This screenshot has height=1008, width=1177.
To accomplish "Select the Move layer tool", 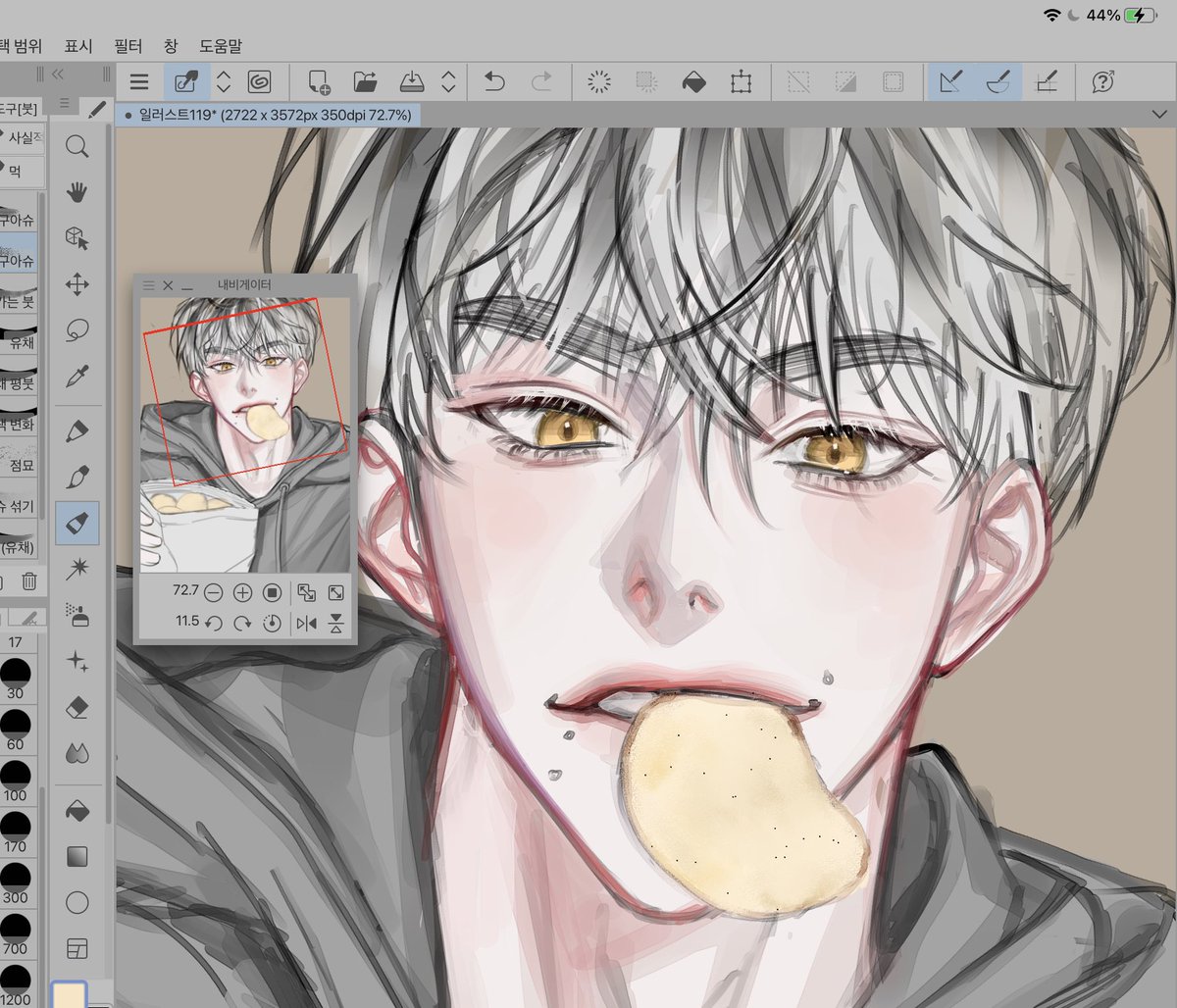I will point(77,285).
